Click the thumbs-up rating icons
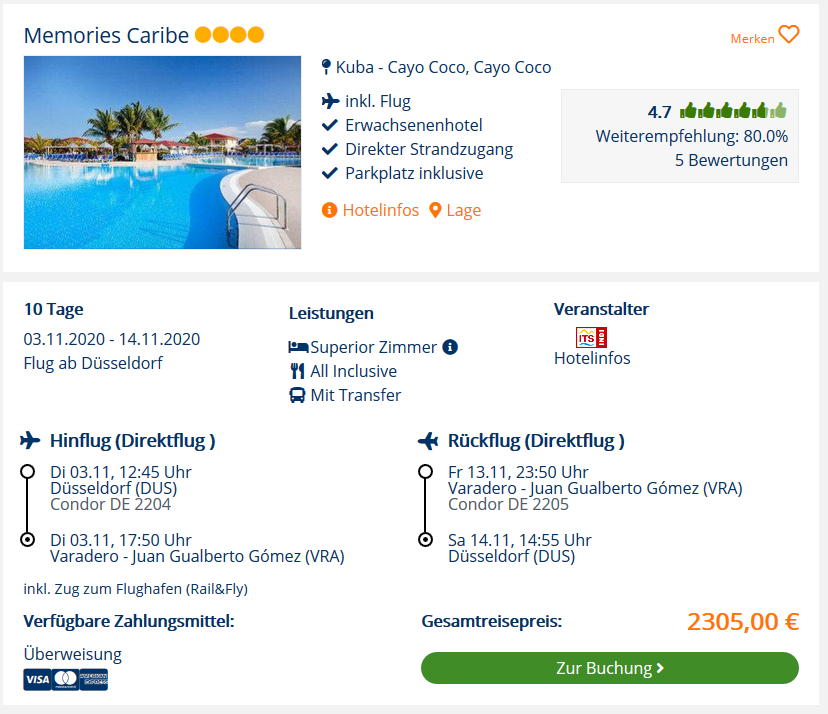This screenshot has height=714, width=828. coord(733,111)
